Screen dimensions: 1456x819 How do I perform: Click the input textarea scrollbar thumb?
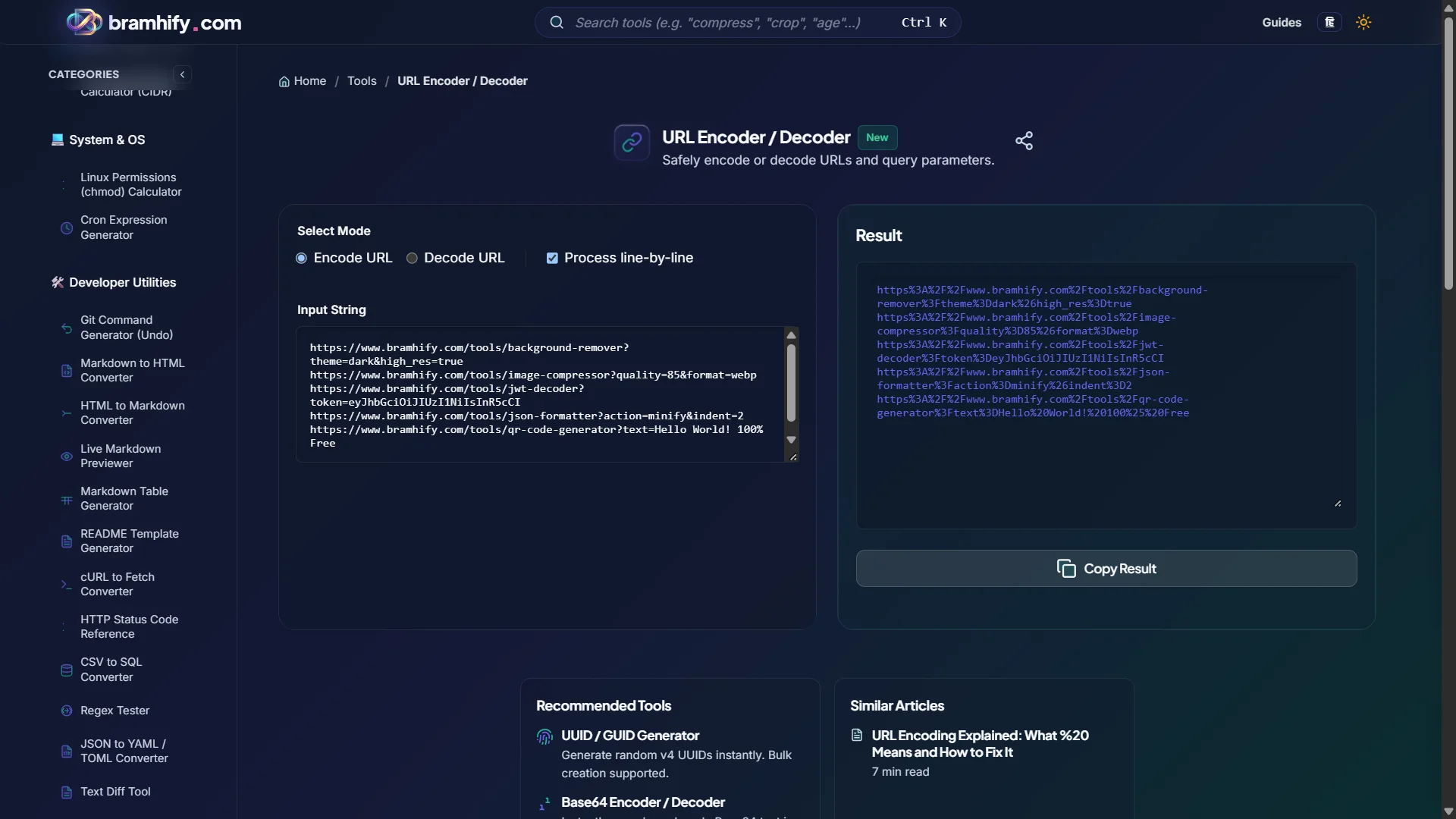click(x=791, y=384)
